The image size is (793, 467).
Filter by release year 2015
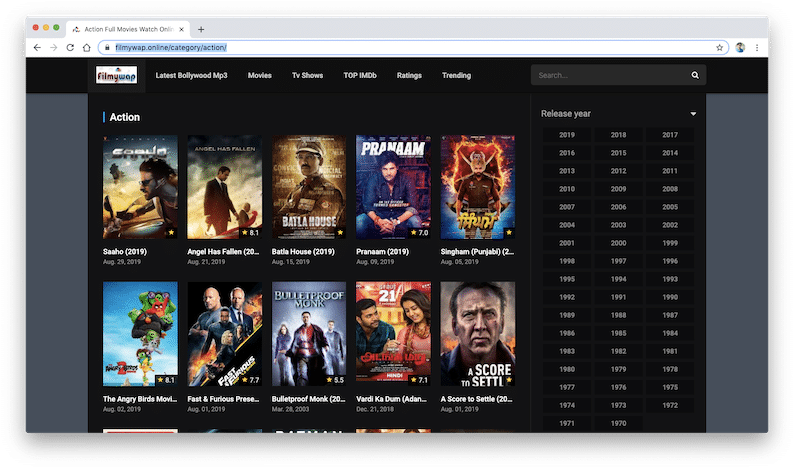pos(619,153)
